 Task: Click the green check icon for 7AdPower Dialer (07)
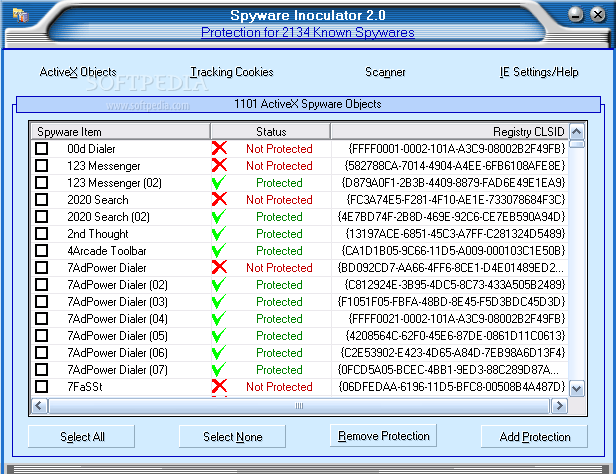(219, 369)
